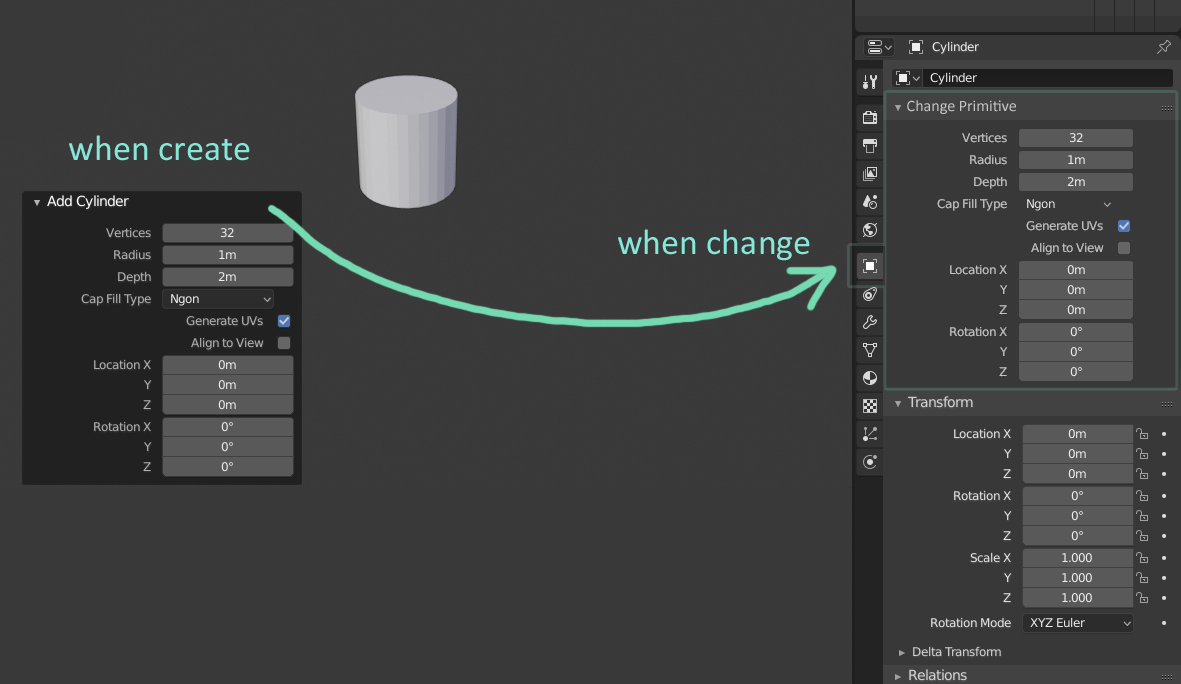Open the Modifiers wrench tab

coord(870,322)
